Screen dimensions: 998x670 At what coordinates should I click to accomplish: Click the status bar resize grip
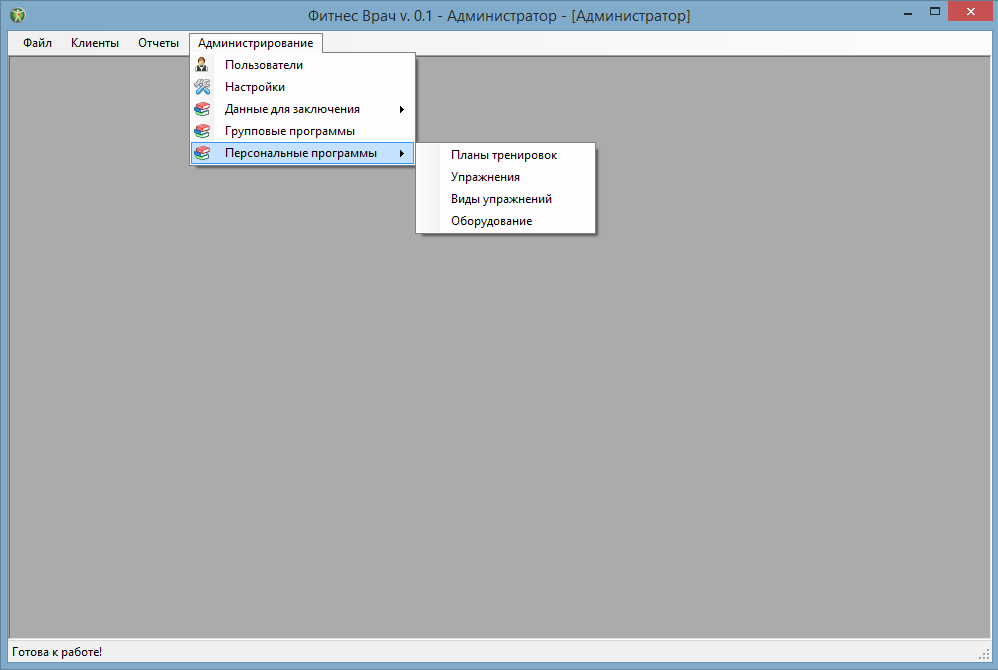pyautogui.click(x=983, y=653)
